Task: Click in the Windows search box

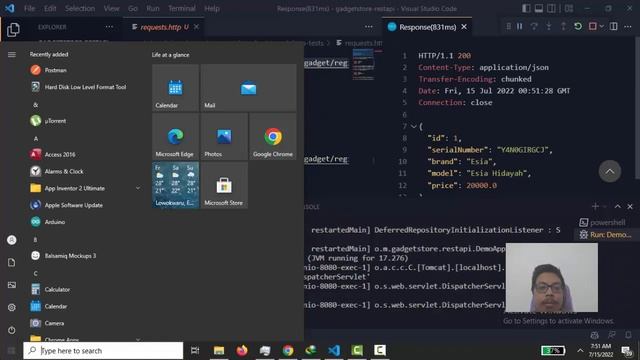Action: pyautogui.click(x=103, y=351)
